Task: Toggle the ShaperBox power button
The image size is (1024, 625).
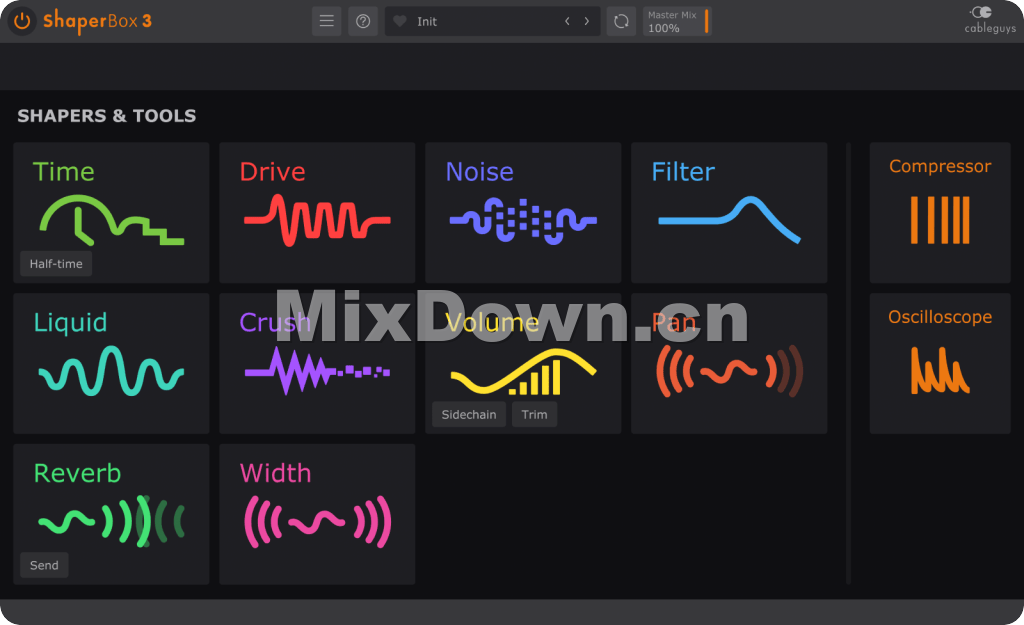Action: pyautogui.click(x=22, y=22)
